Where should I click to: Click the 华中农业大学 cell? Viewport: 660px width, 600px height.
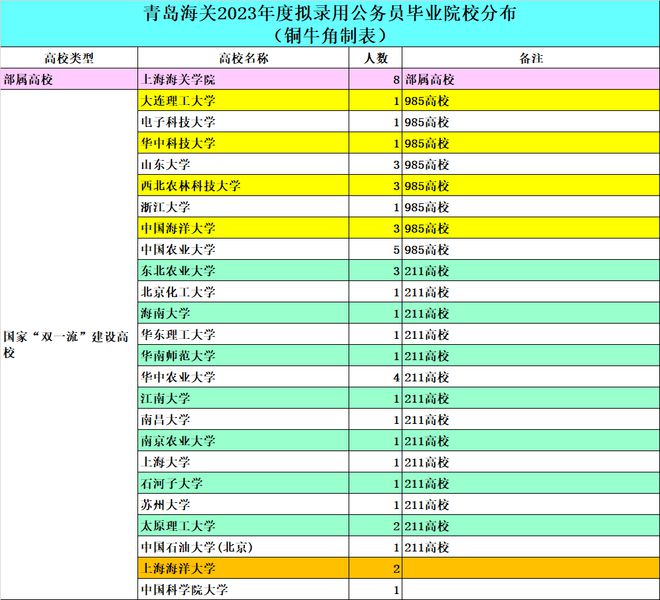click(x=243, y=377)
